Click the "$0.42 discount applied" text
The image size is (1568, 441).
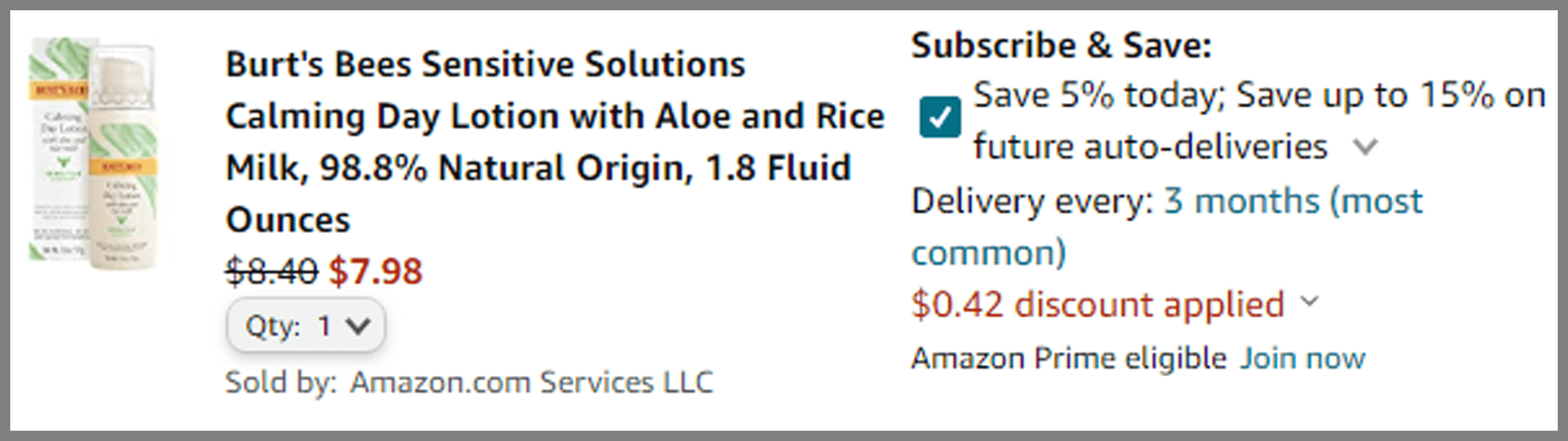coord(1097,304)
